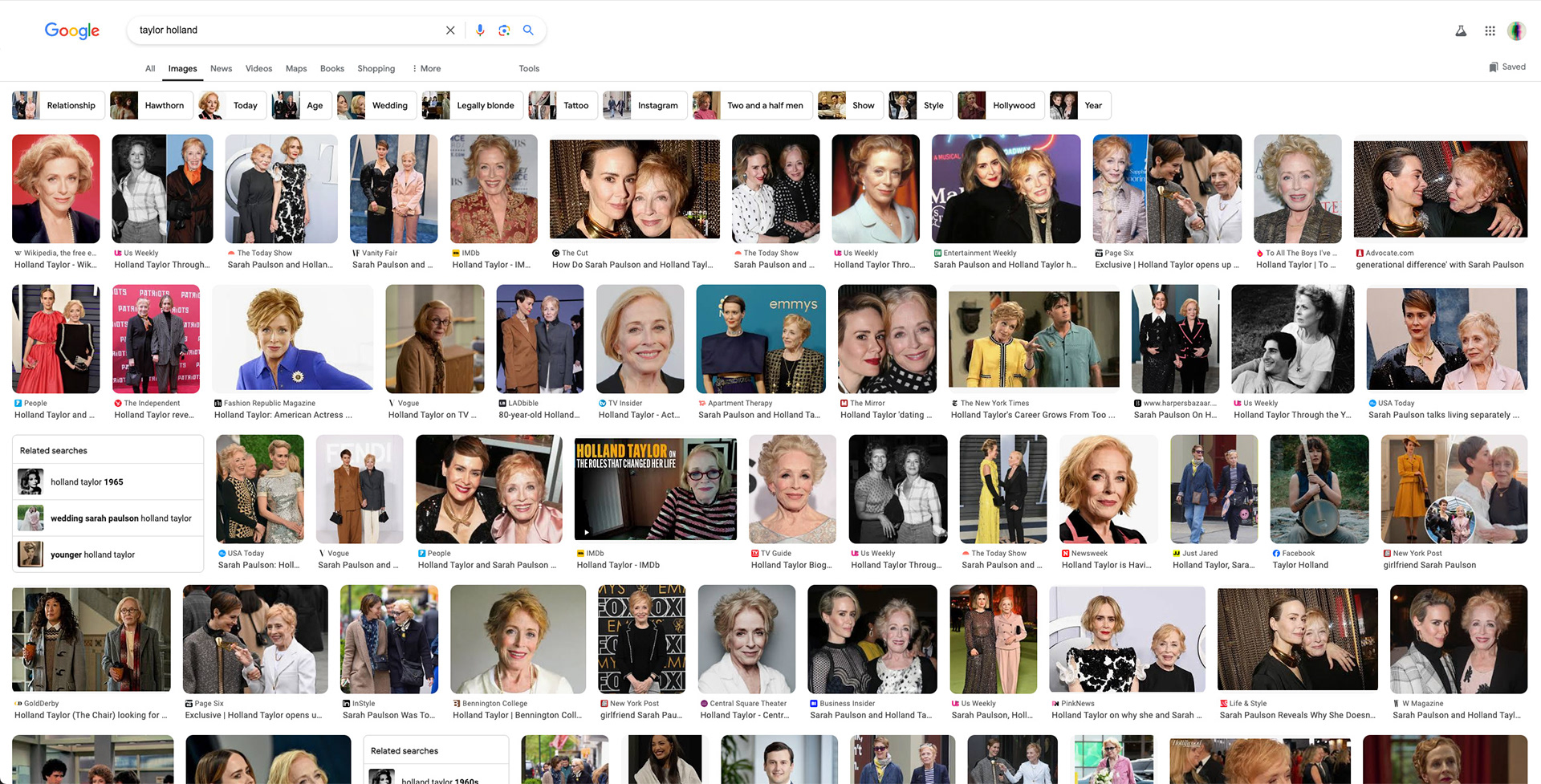This screenshot has width=1541, height=784.
Task: Open the New York Times career image
Action: point(1034,339)
